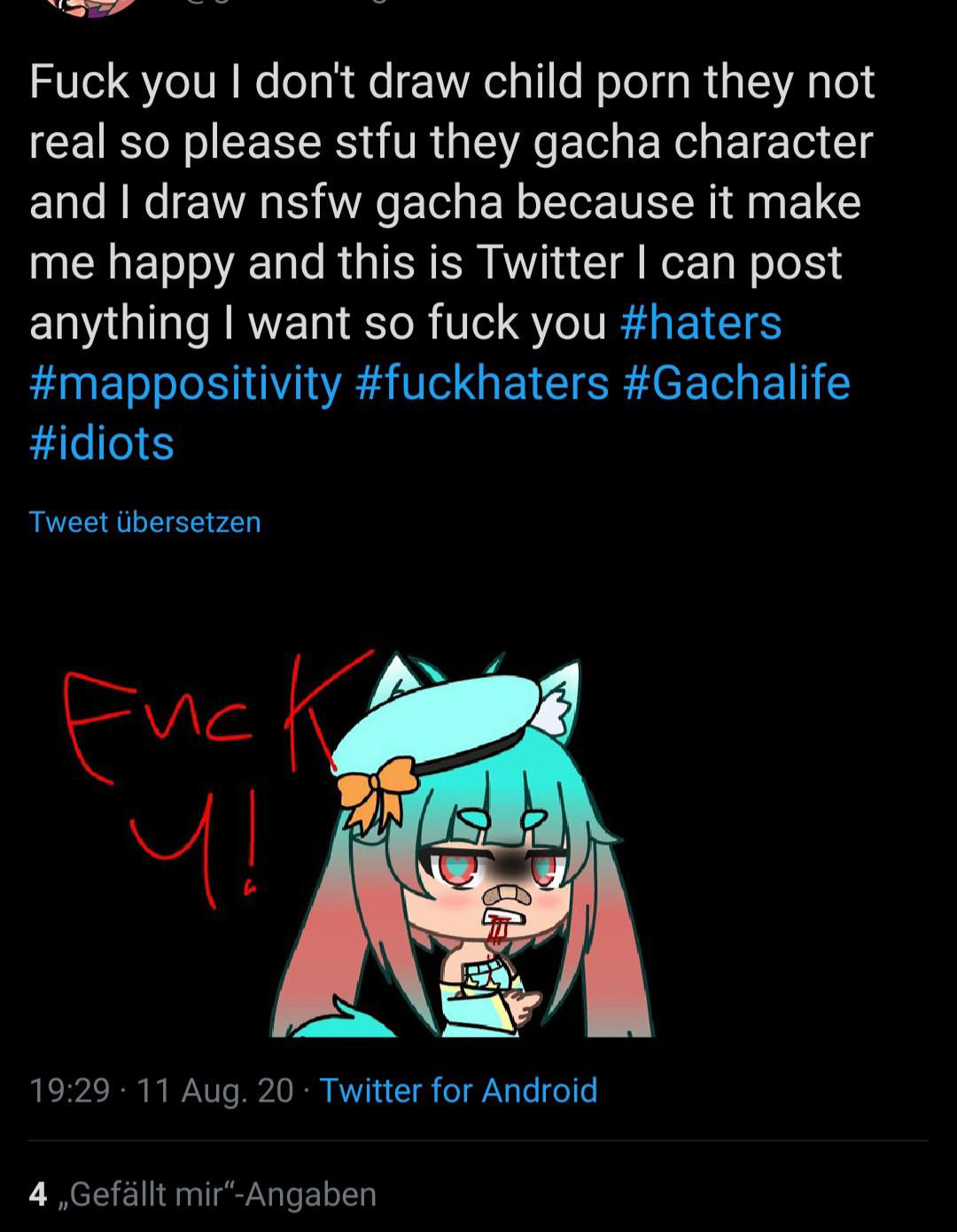The height and width of the screenshot is (1232, 957).
Task: Tap the 19:29 timestamp
Action: click(x=69, y=1090)
